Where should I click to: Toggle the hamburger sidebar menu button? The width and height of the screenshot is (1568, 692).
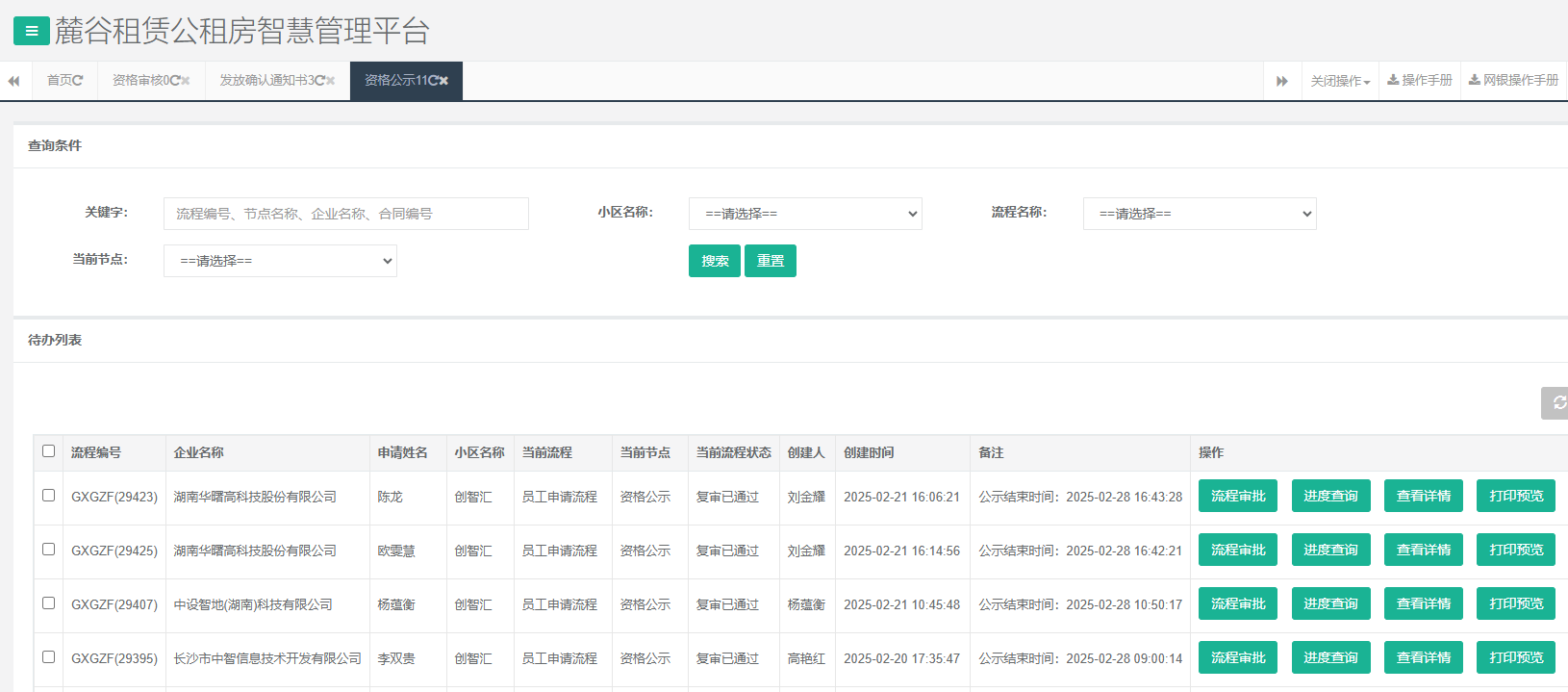click(x=31, y=31)
